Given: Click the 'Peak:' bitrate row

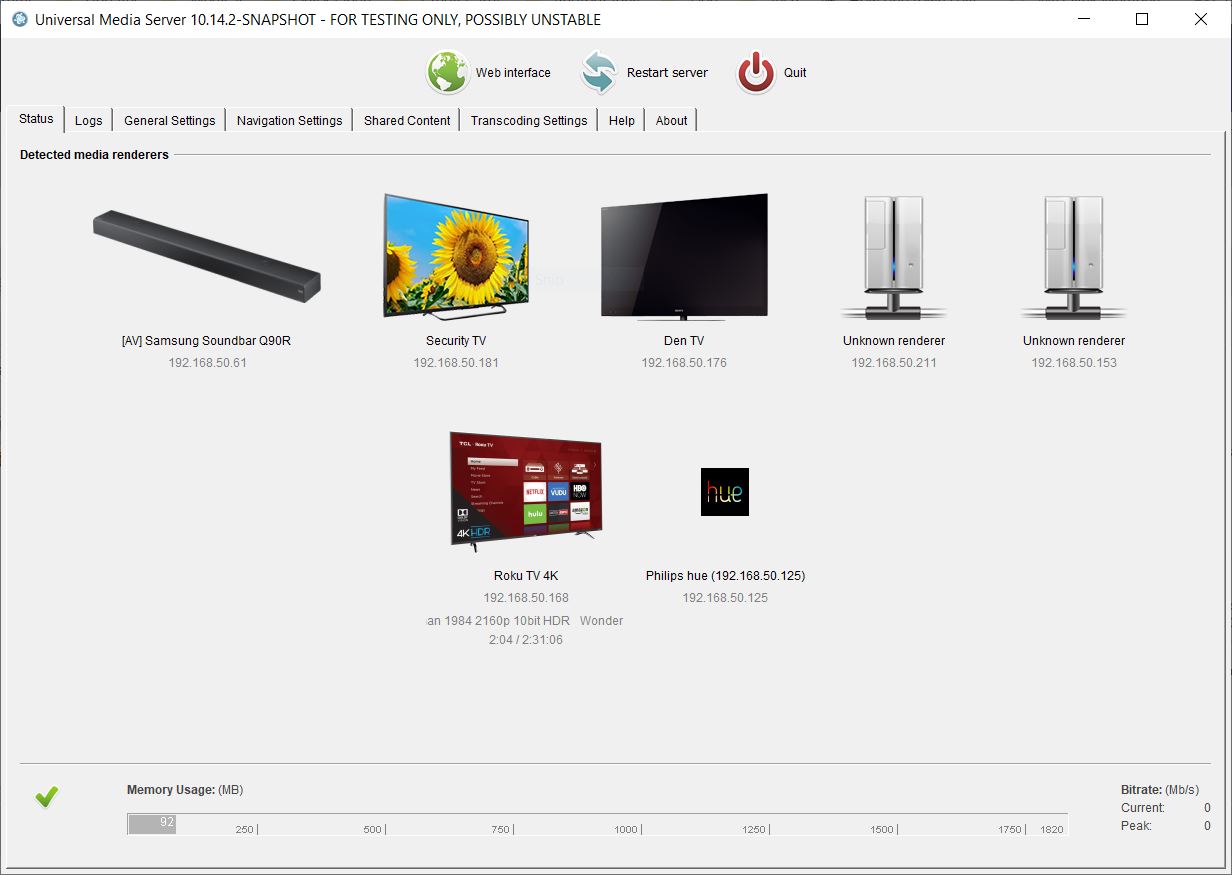Looking at the screenshot, I should tap(1166, 826).
